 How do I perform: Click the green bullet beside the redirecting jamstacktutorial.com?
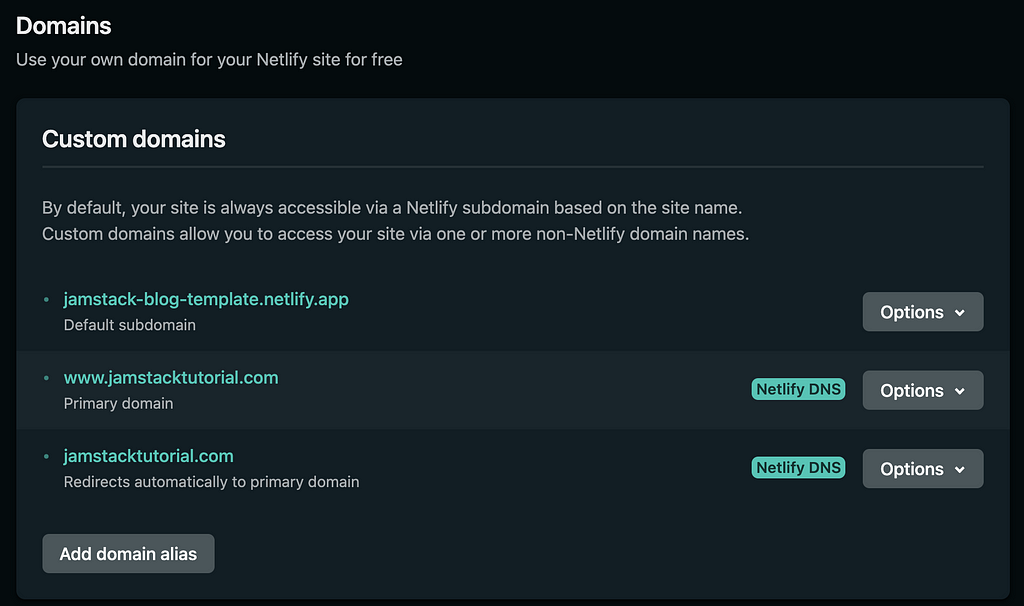click(46, 456)
